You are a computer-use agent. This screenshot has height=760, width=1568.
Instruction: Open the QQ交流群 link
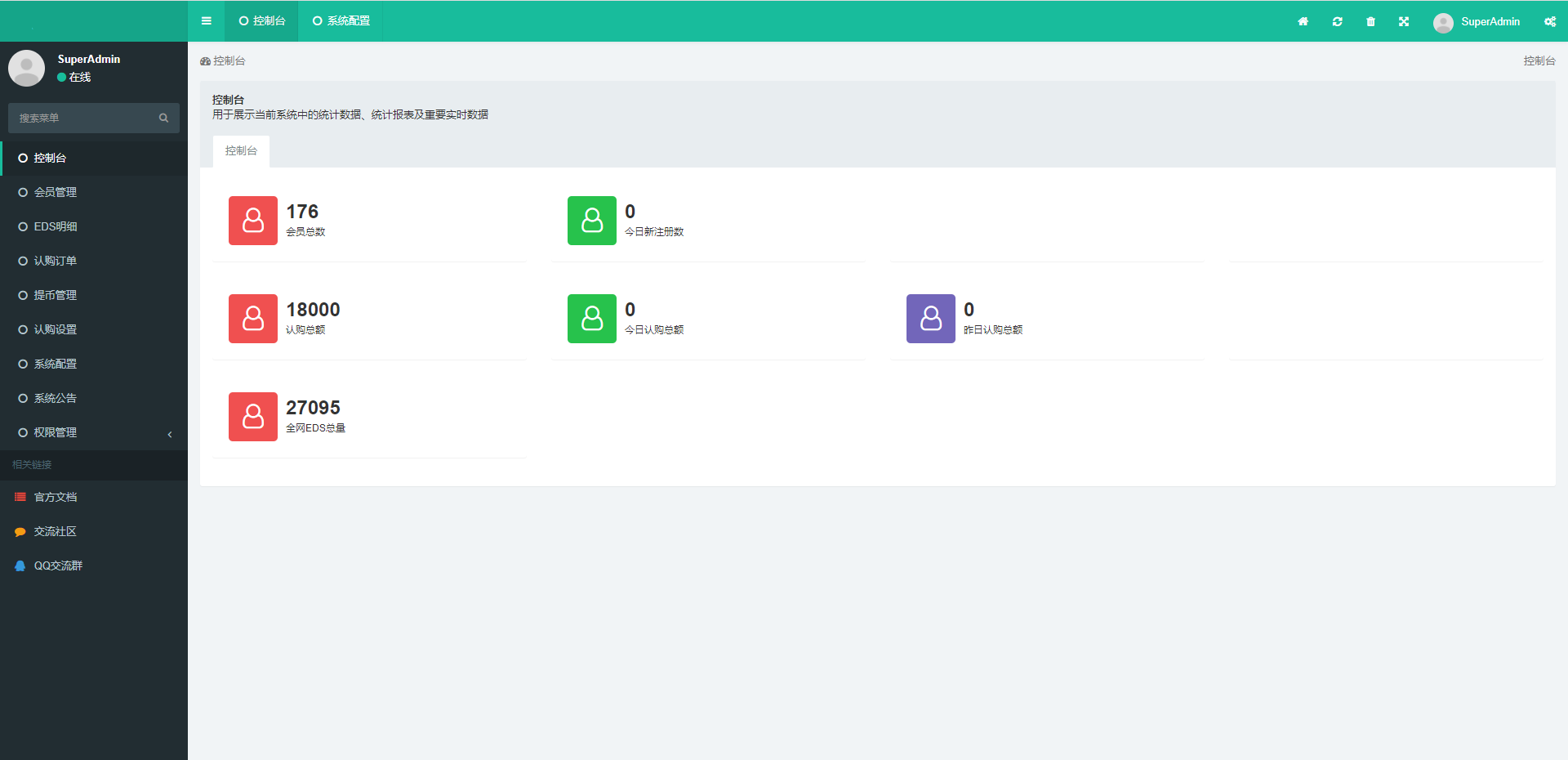[58, 566]
